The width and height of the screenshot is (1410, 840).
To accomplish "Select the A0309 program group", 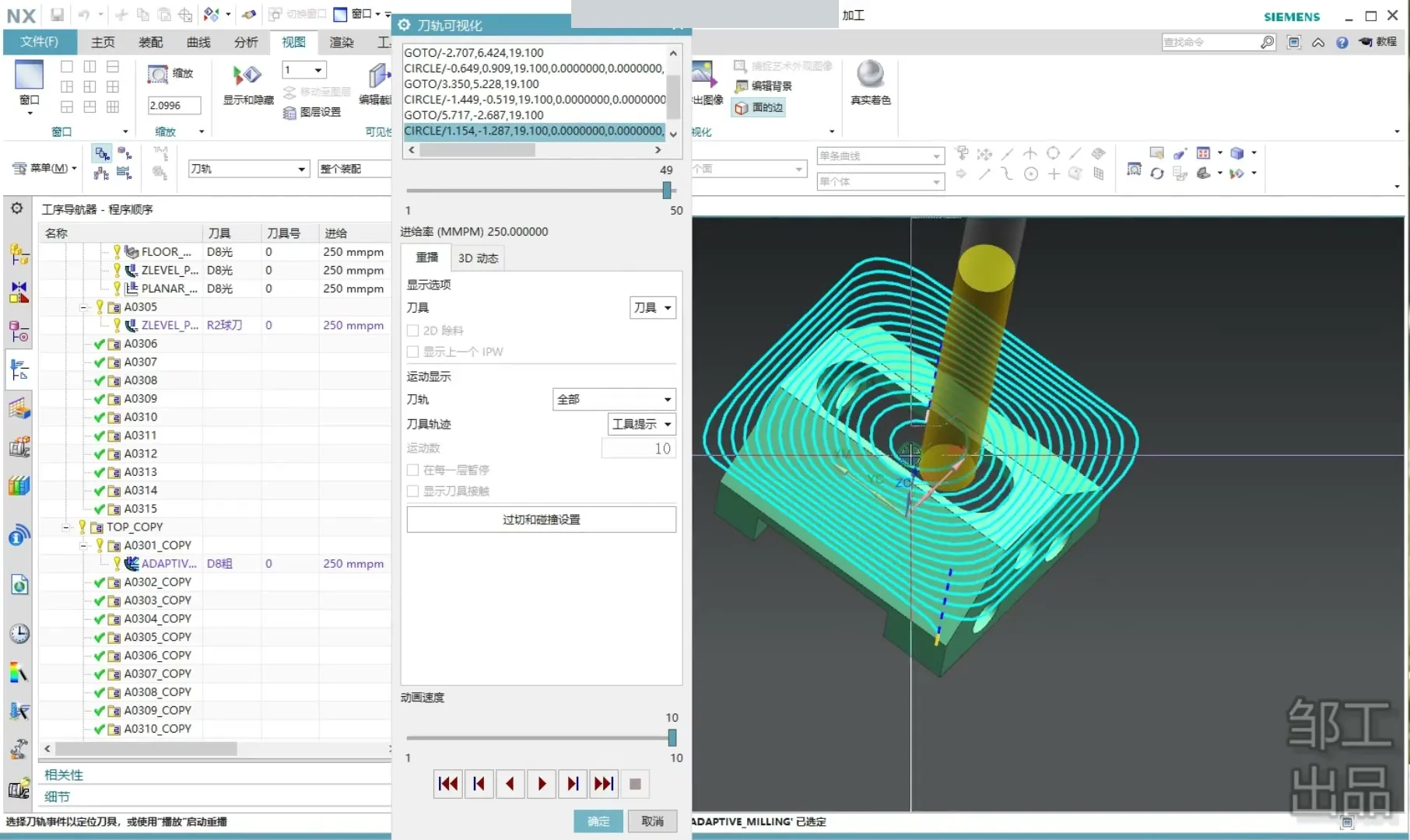I will (141, 398).
